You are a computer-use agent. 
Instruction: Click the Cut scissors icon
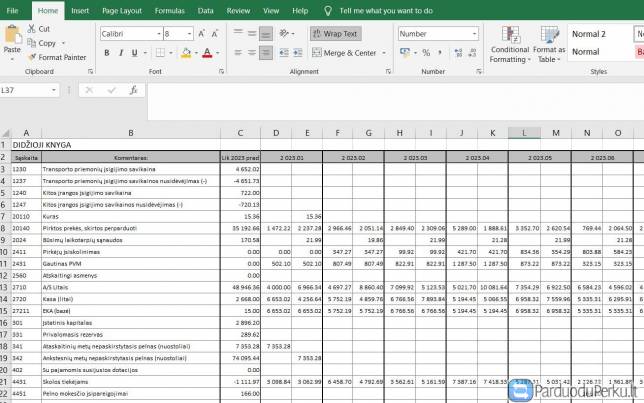click(x=32, y=29)
